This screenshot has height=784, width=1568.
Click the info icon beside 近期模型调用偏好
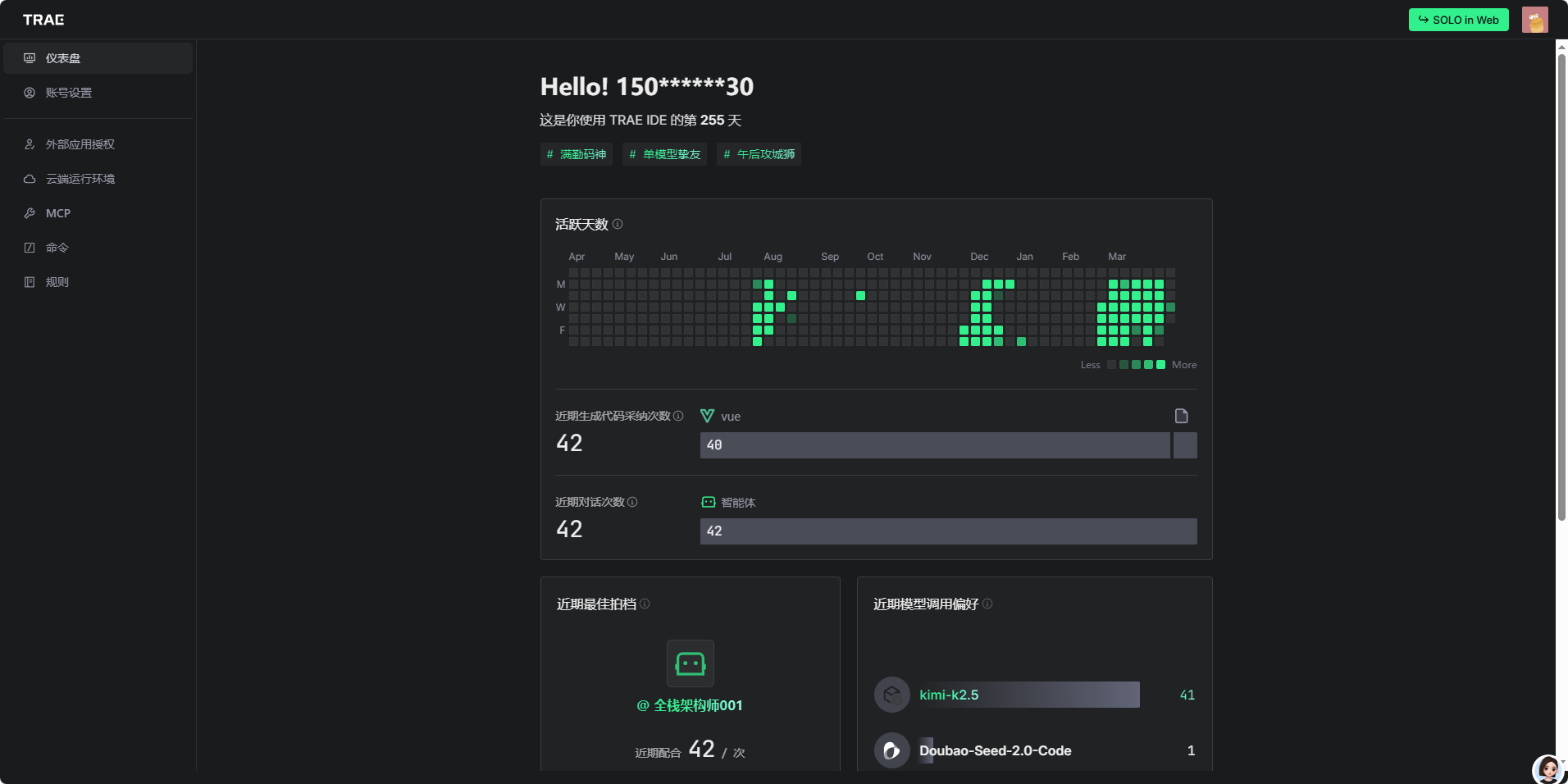tap(987, 604)
